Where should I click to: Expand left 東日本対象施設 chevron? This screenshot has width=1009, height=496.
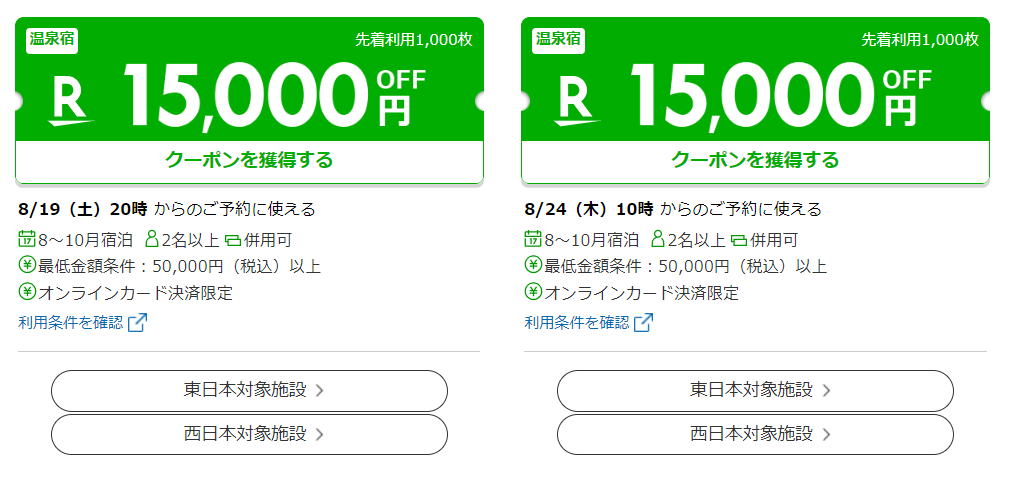click(x=319, y=391)
